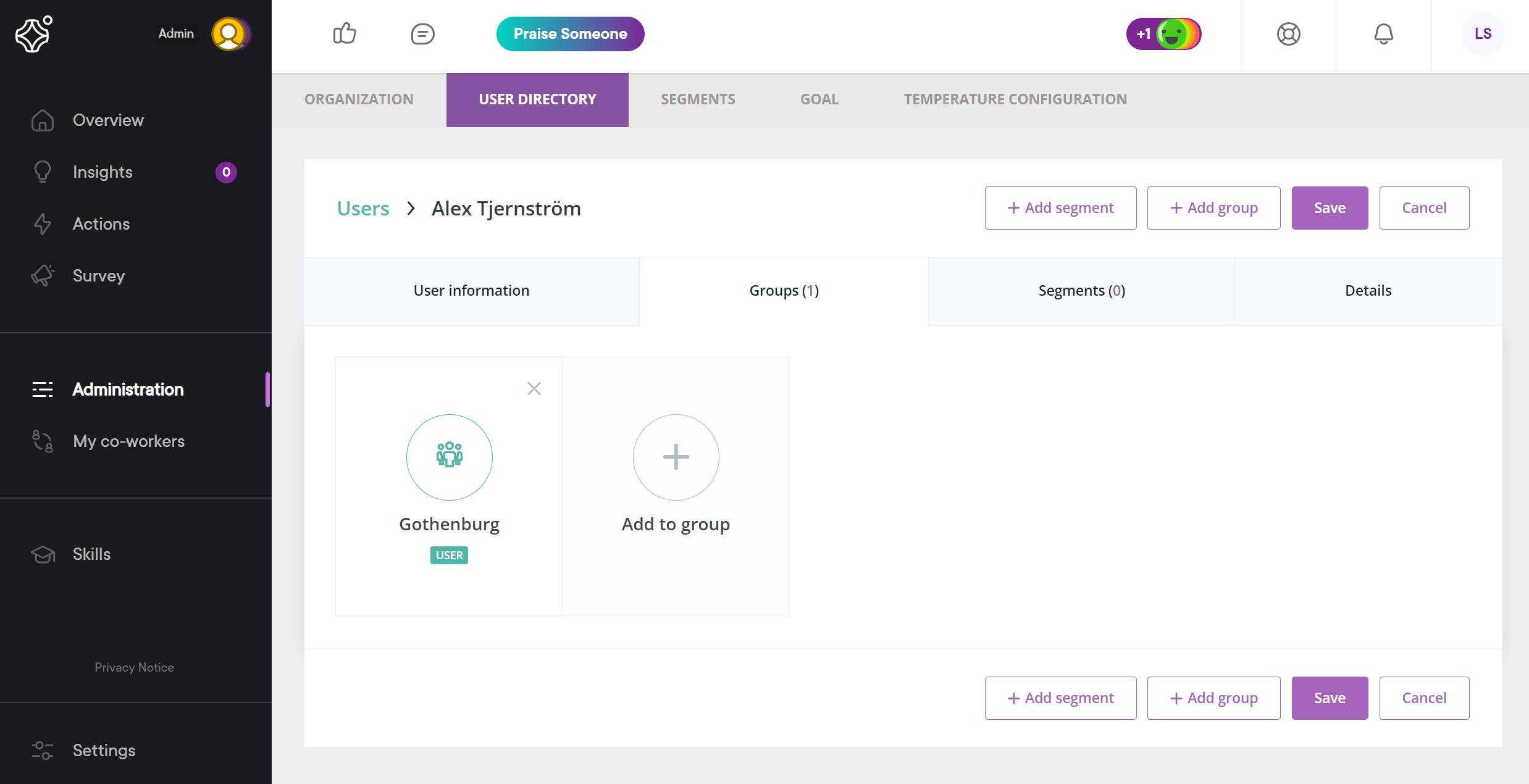Open My co-workers in the sidebar
Viewport: 1529px width, 784px height.
click(128, 441)
